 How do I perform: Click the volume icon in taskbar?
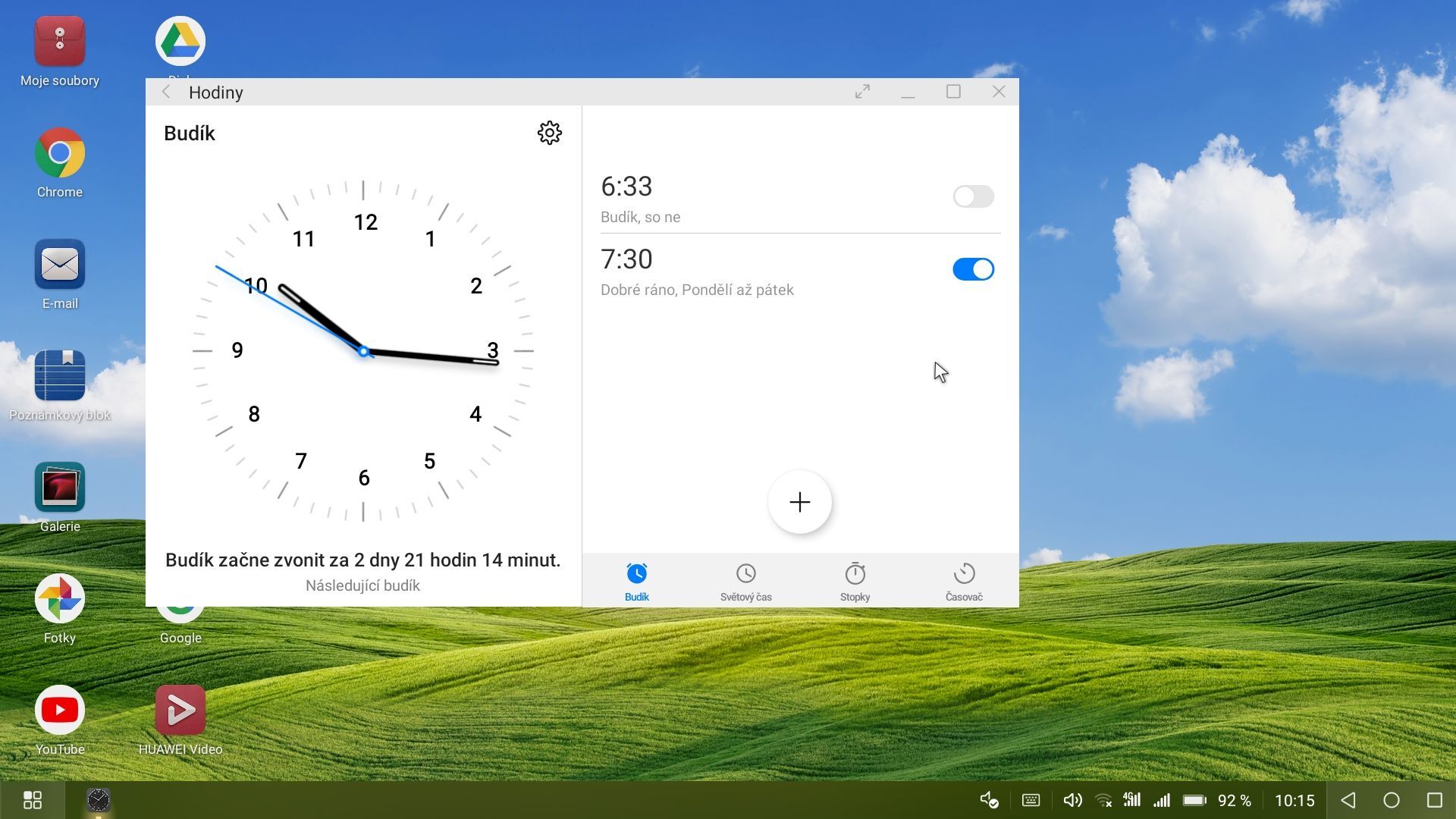point(1072,800)
